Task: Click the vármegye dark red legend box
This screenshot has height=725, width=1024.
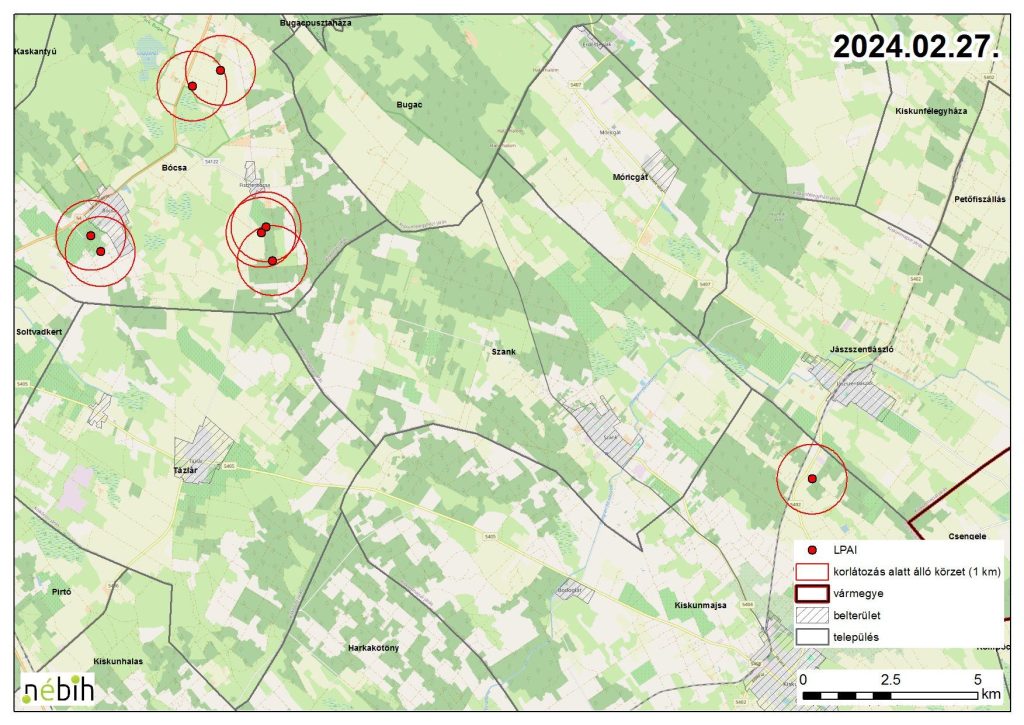Action: click(x=812, y=593)
